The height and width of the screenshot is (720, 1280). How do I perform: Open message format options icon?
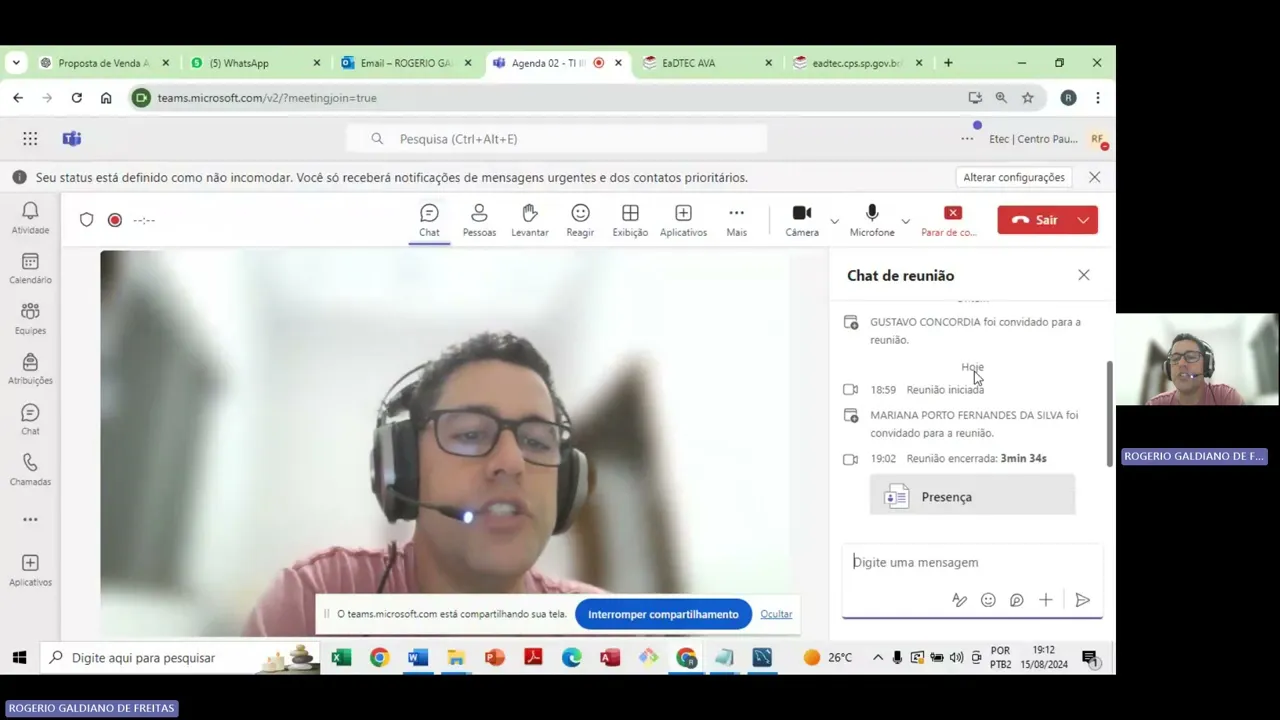pyautogui.click(x=959, y=600)
